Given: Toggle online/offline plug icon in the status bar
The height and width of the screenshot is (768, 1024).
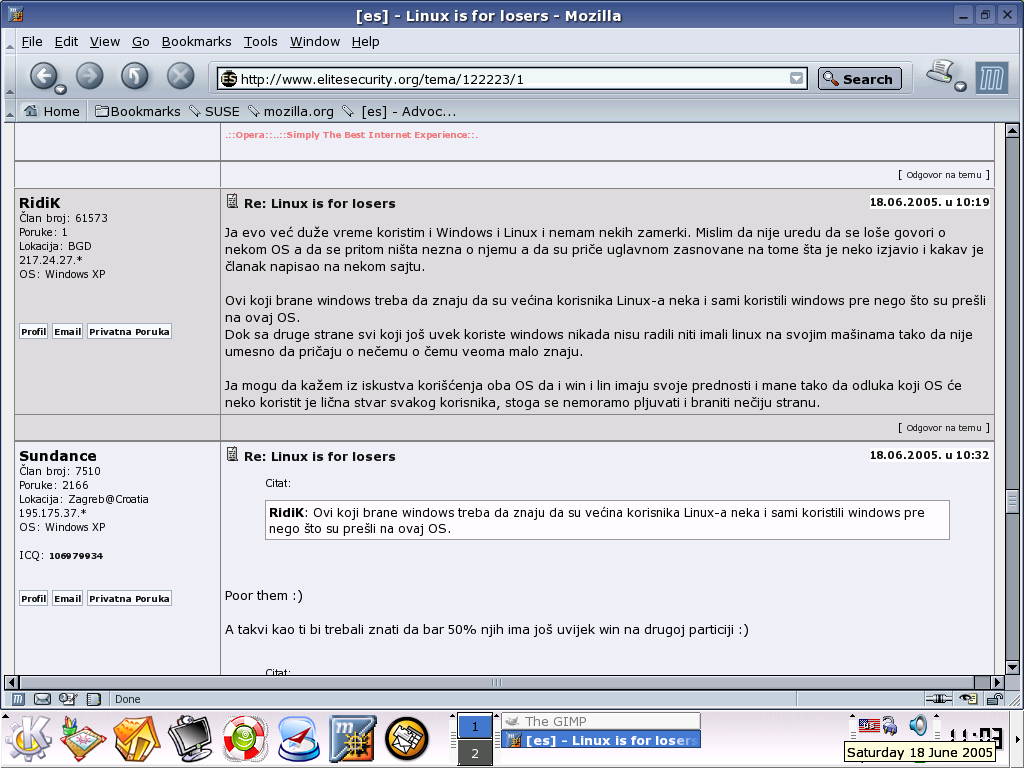Looking at the screenshot, I should click(x=938, y=699).
